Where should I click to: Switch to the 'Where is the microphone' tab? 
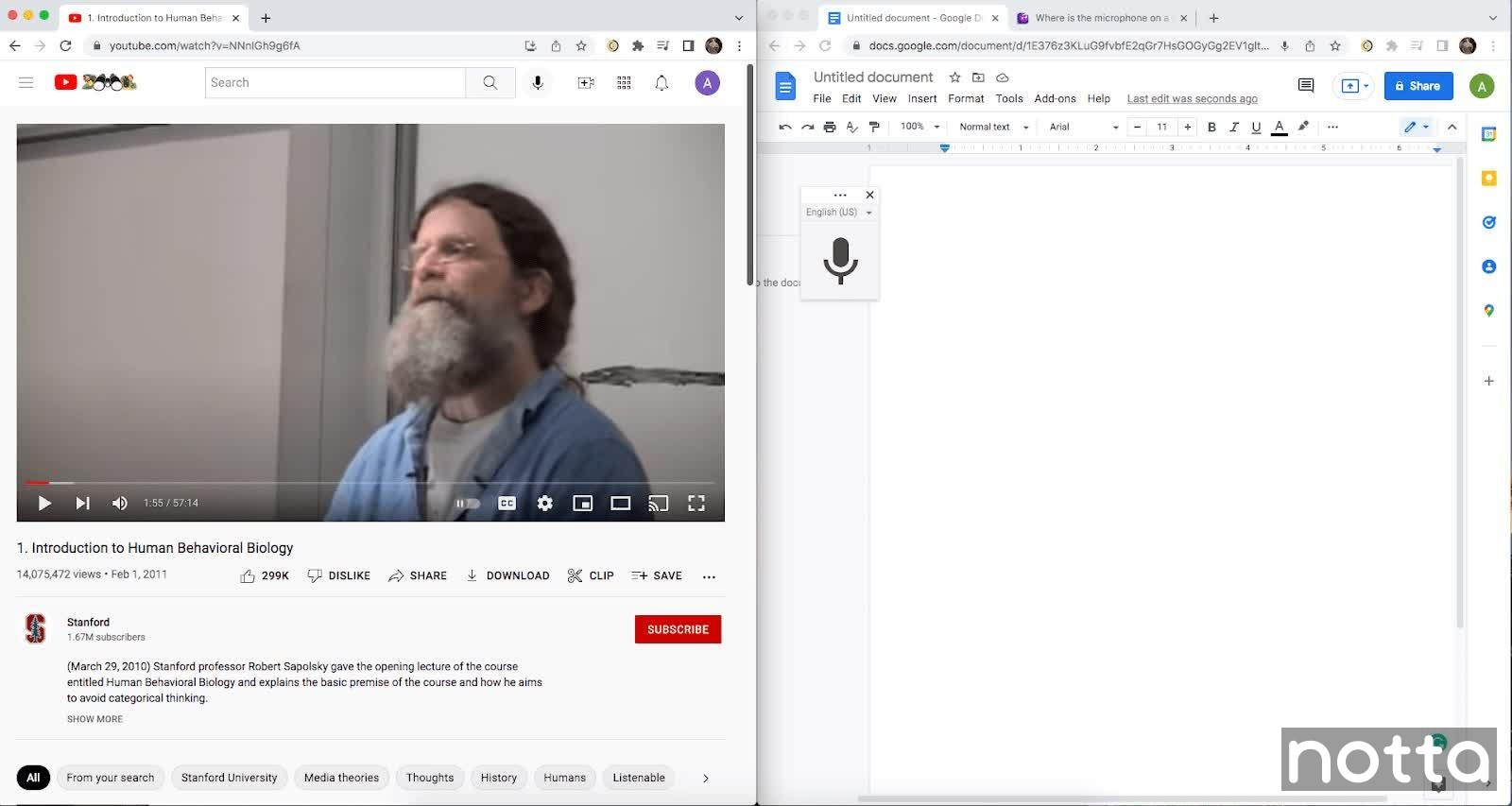1100,18
